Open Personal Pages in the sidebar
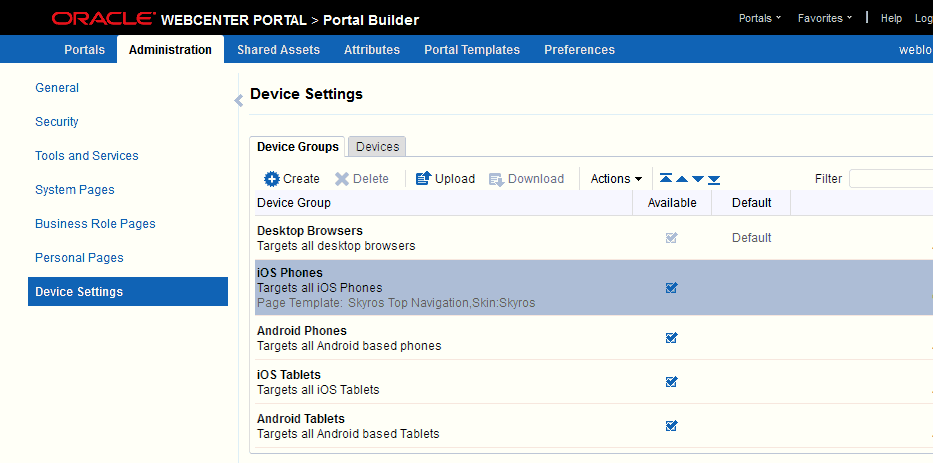Screen dimensions: 933x463 click(79, 257)
